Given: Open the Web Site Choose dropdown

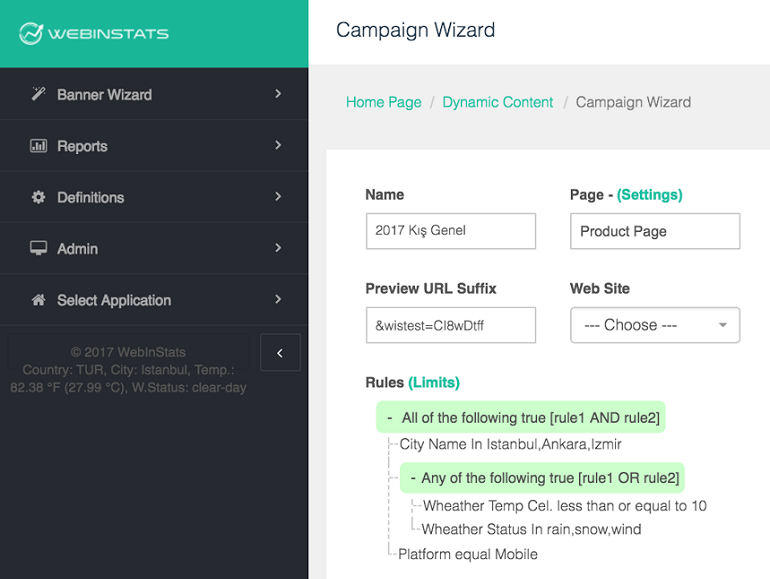Looking at the screenshot, I should pos(655,325).
